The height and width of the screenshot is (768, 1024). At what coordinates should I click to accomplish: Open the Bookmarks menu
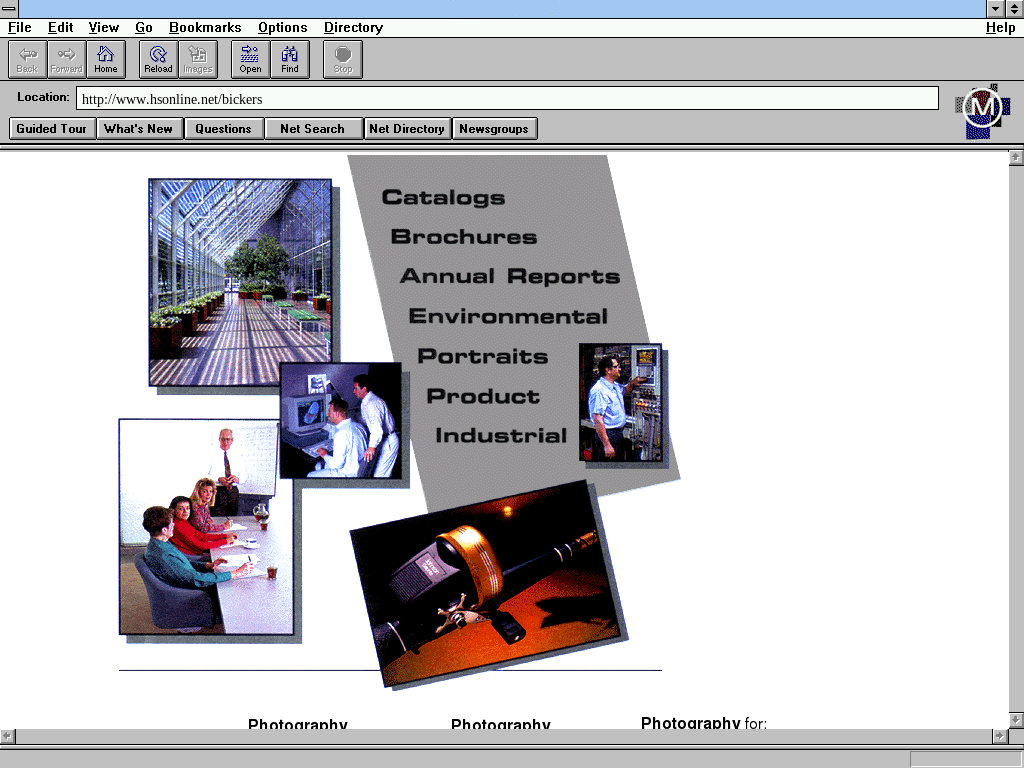coord(205,27)
